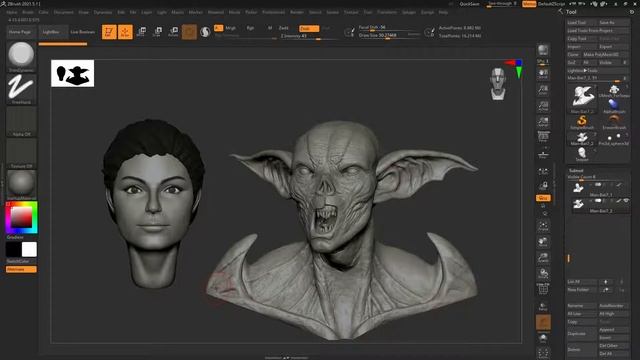
Task: Click QuickSave
Action: tap(469, 4)
